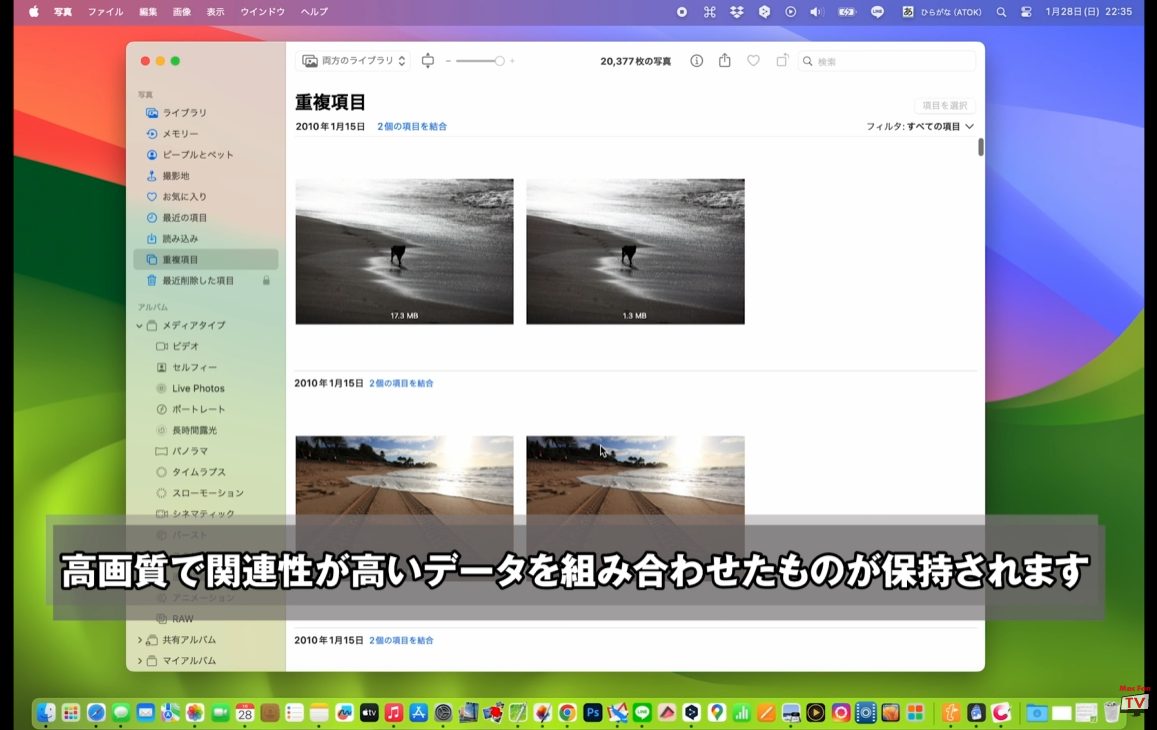Select 重複項目 in the sidebar
The width and height of the screenshot is (1157, 730).
pos(206,260)
